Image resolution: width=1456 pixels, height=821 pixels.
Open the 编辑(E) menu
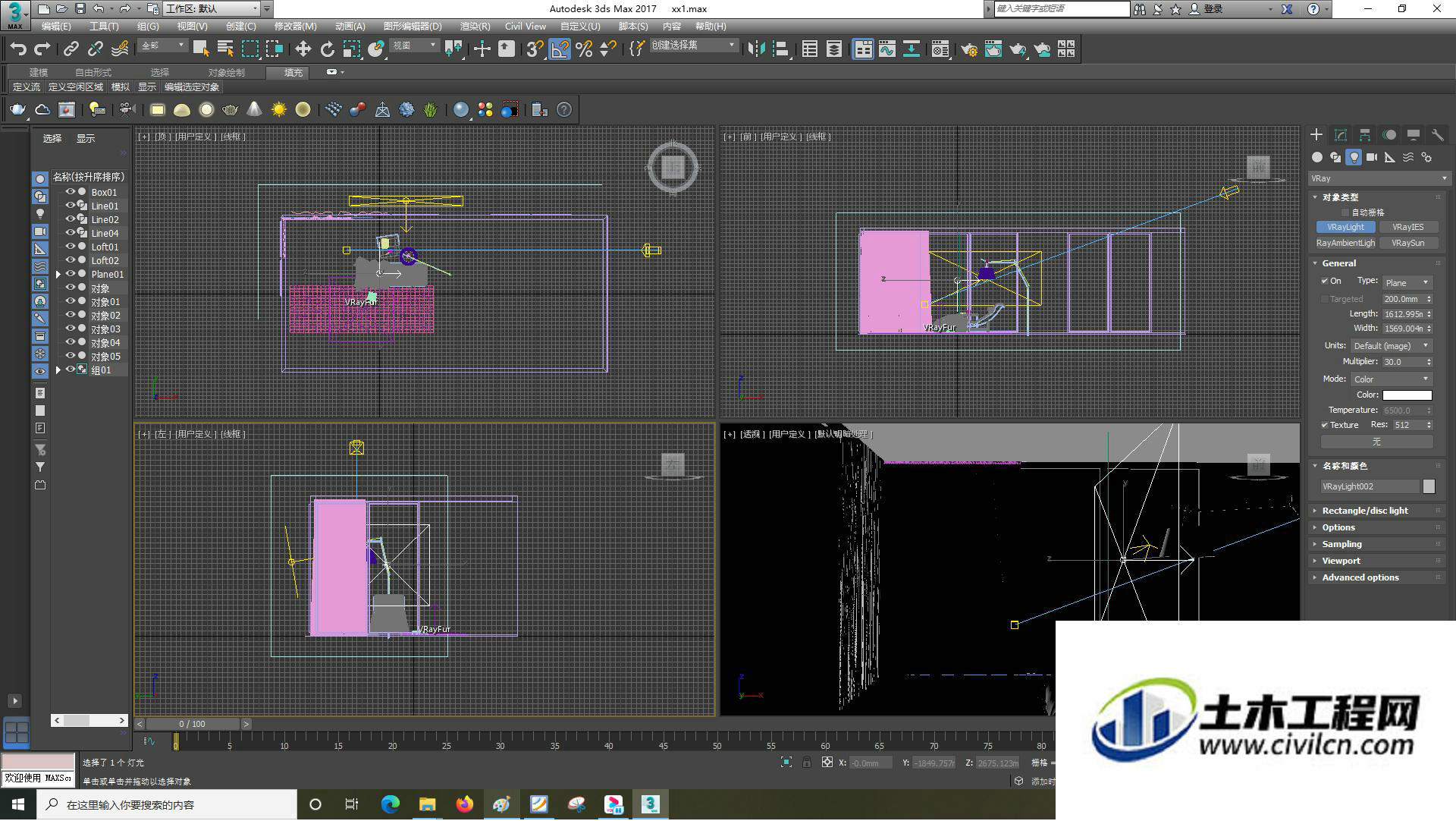point(56,27)
